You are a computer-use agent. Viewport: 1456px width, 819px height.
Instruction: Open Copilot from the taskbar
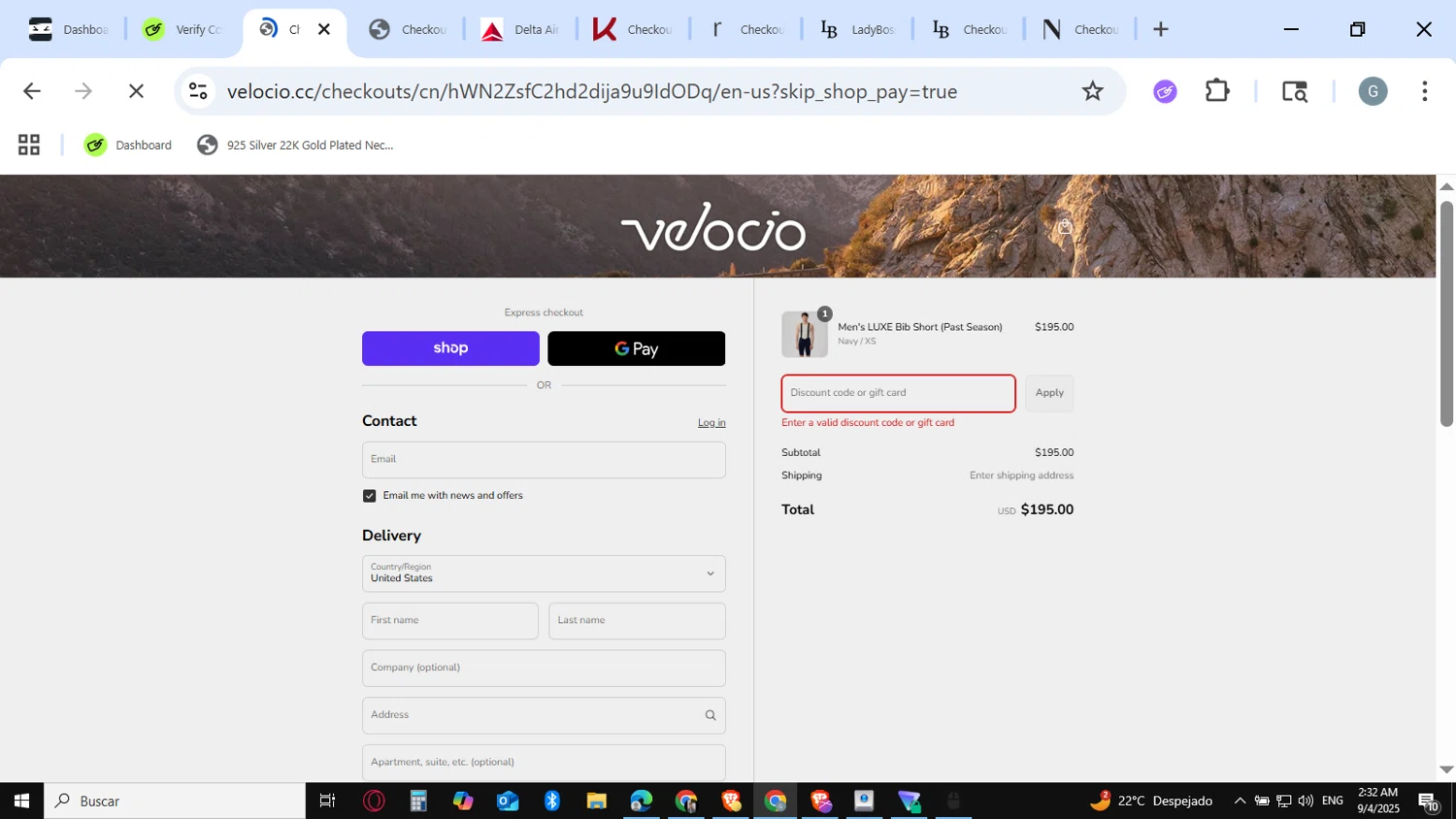point(463,801)
